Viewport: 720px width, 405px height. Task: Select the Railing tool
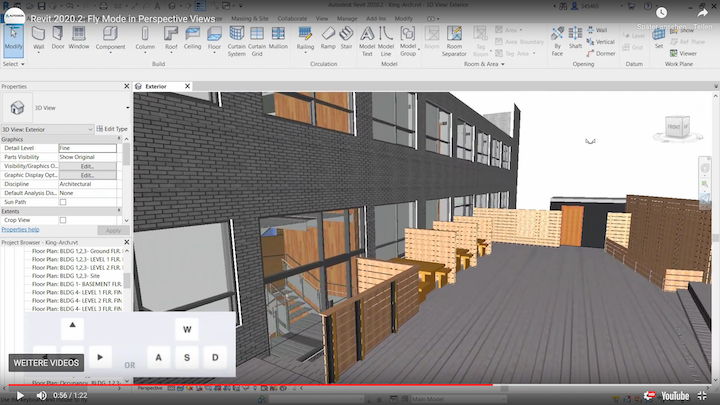click(305, 39)
